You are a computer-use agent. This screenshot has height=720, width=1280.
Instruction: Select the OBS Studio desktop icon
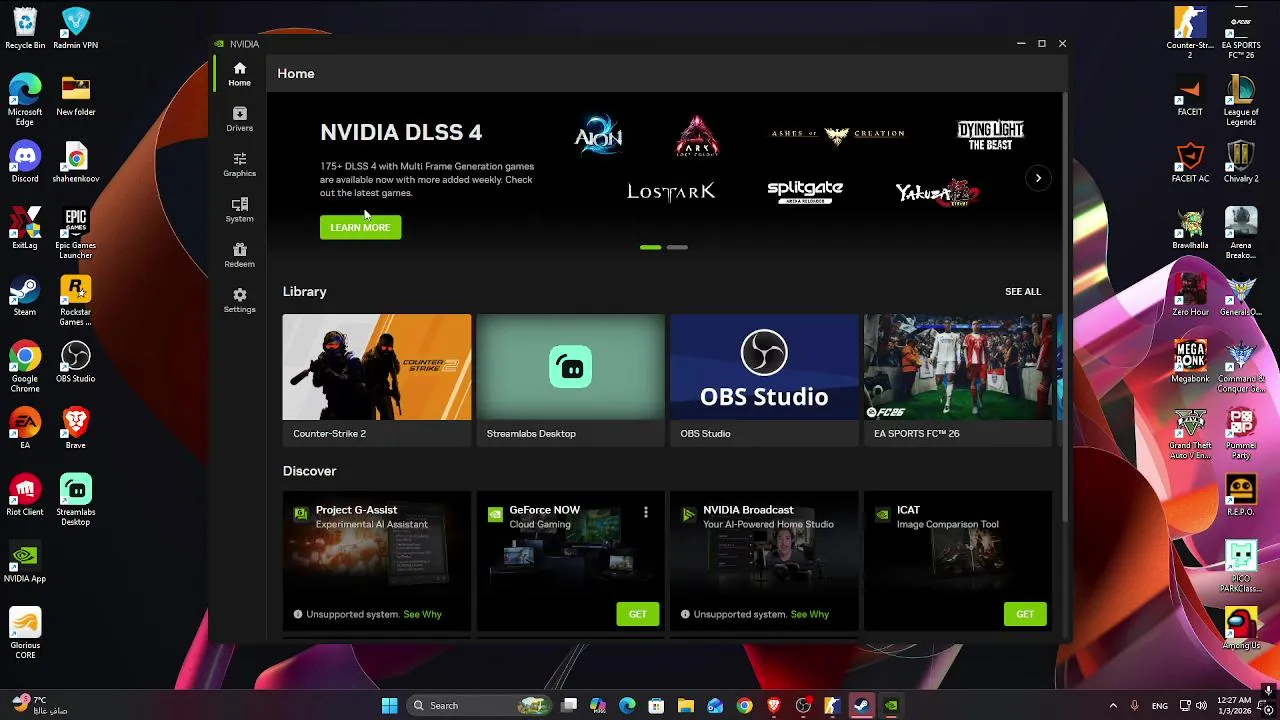pyautogui.click(x=75, y=362)
